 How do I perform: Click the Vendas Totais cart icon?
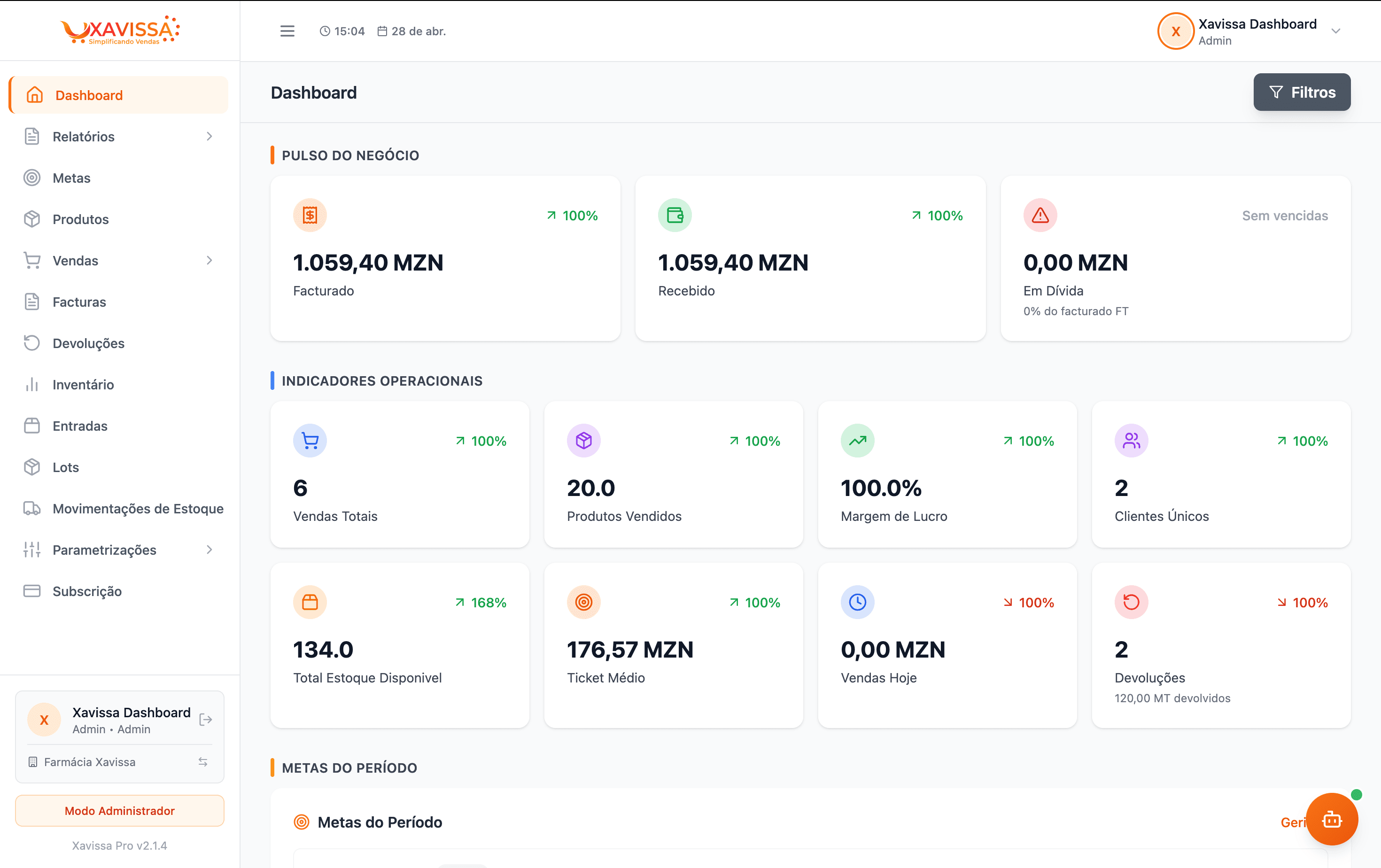point(310,441)
